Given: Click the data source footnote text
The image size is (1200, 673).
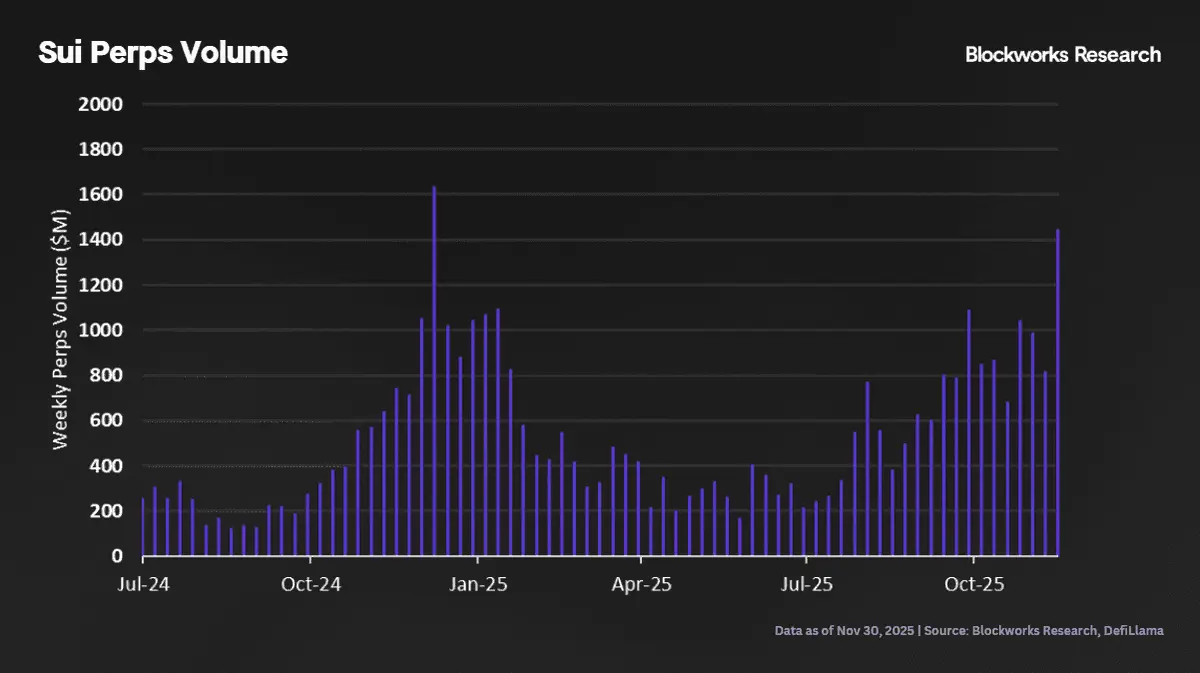Looking at the screenshot, I should (x=968, y=631).
